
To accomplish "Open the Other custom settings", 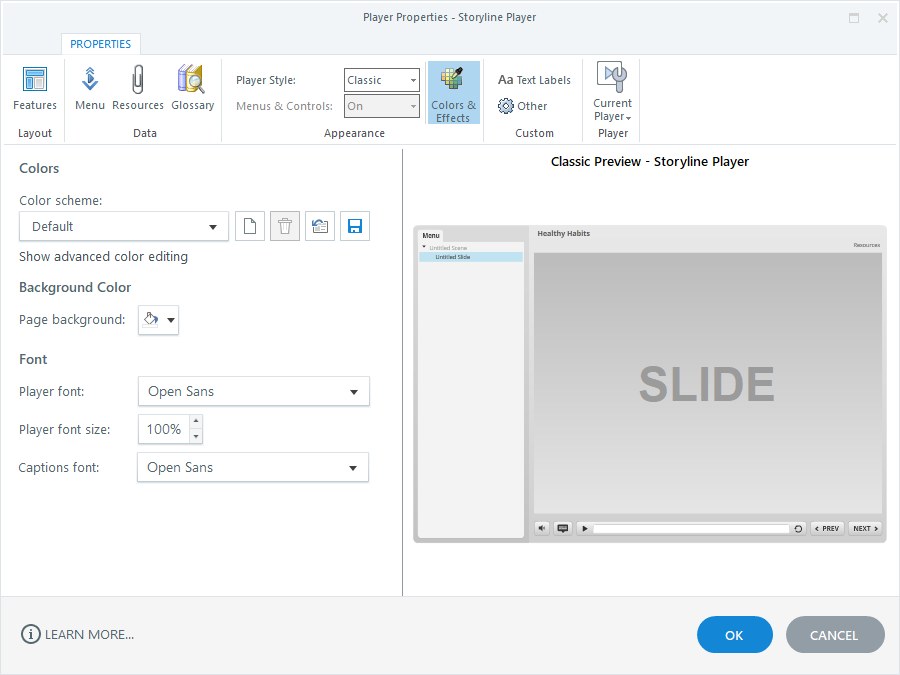I will click(x=523, y=106).
